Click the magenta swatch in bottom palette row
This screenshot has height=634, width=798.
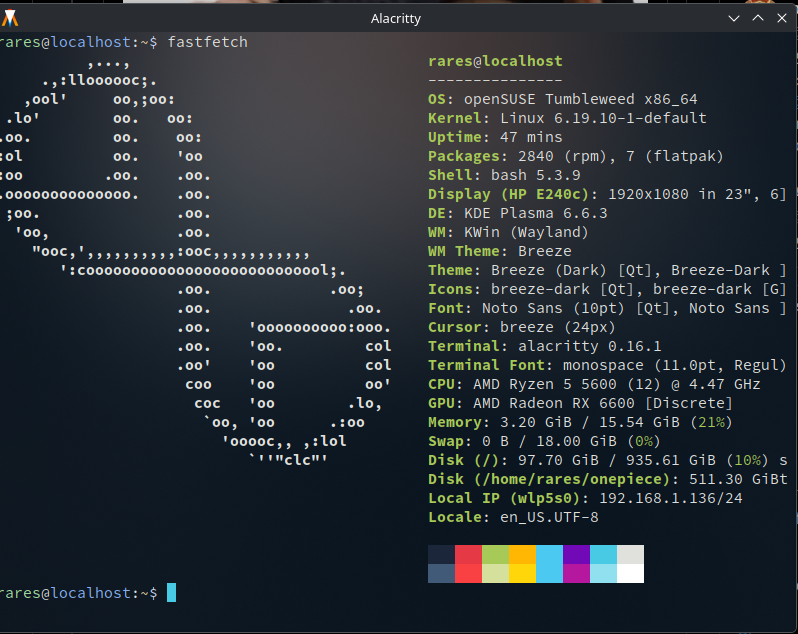click(576, 573)
